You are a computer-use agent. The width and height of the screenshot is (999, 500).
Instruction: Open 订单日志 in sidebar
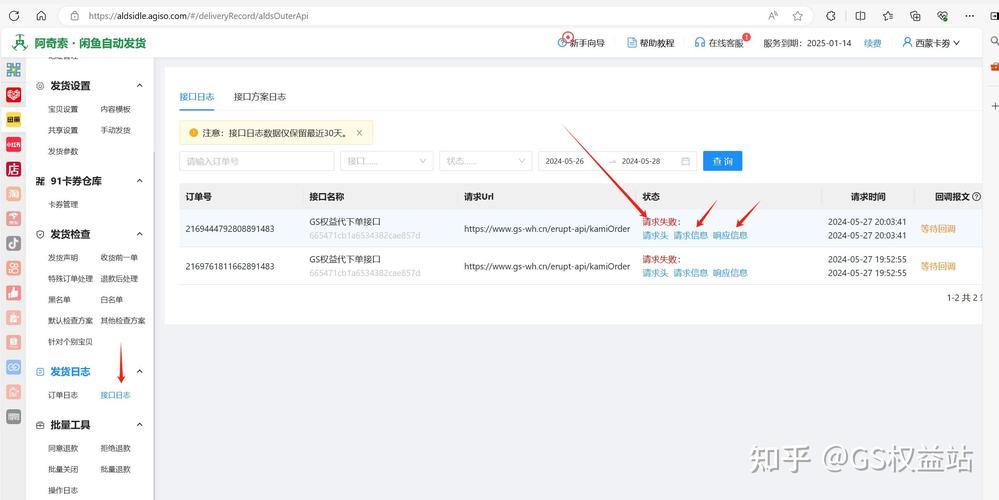click(63, 395)
